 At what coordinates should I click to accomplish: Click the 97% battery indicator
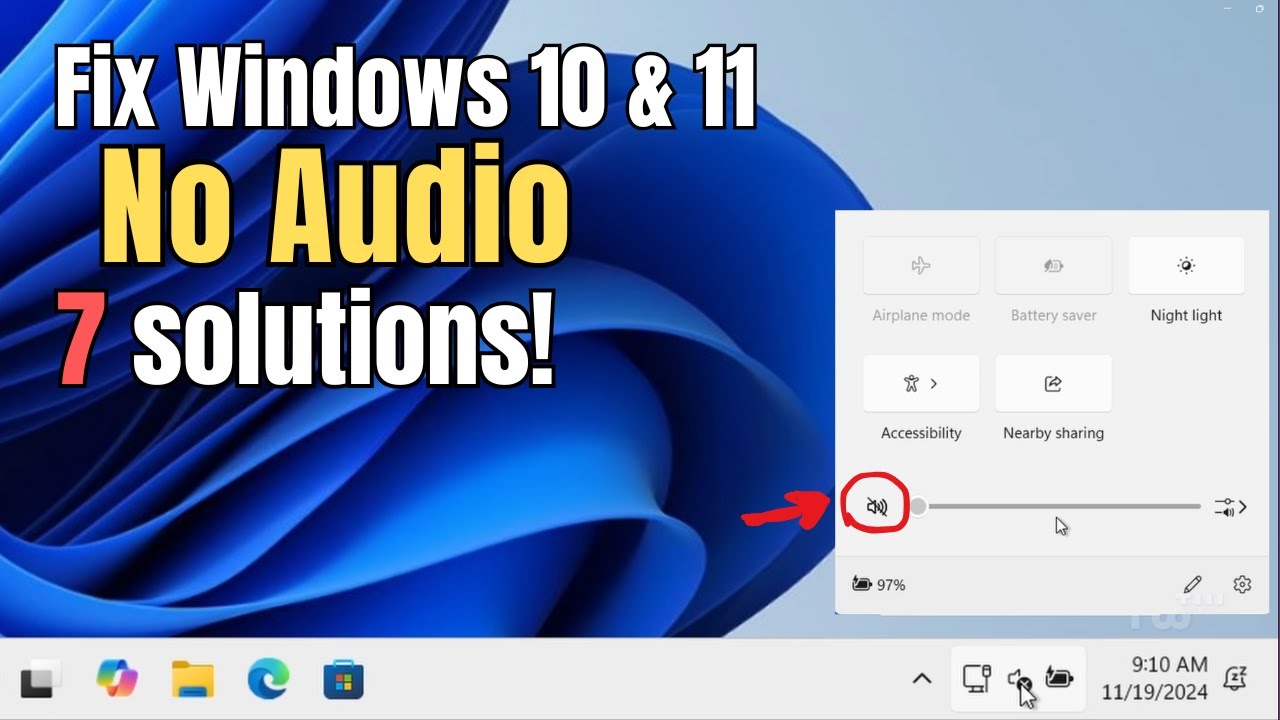pyautogui.click(x=878, y=584)
